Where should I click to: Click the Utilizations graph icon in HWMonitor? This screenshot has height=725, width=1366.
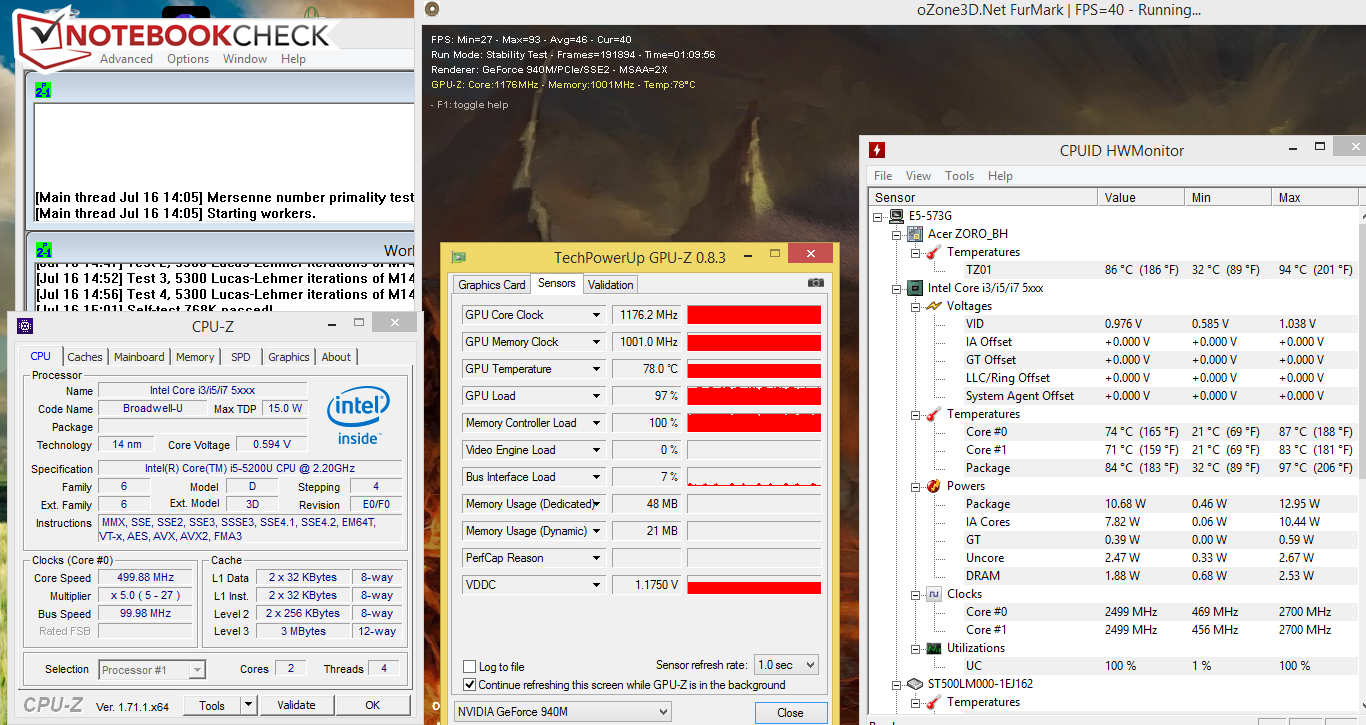[x=933, y=648]
